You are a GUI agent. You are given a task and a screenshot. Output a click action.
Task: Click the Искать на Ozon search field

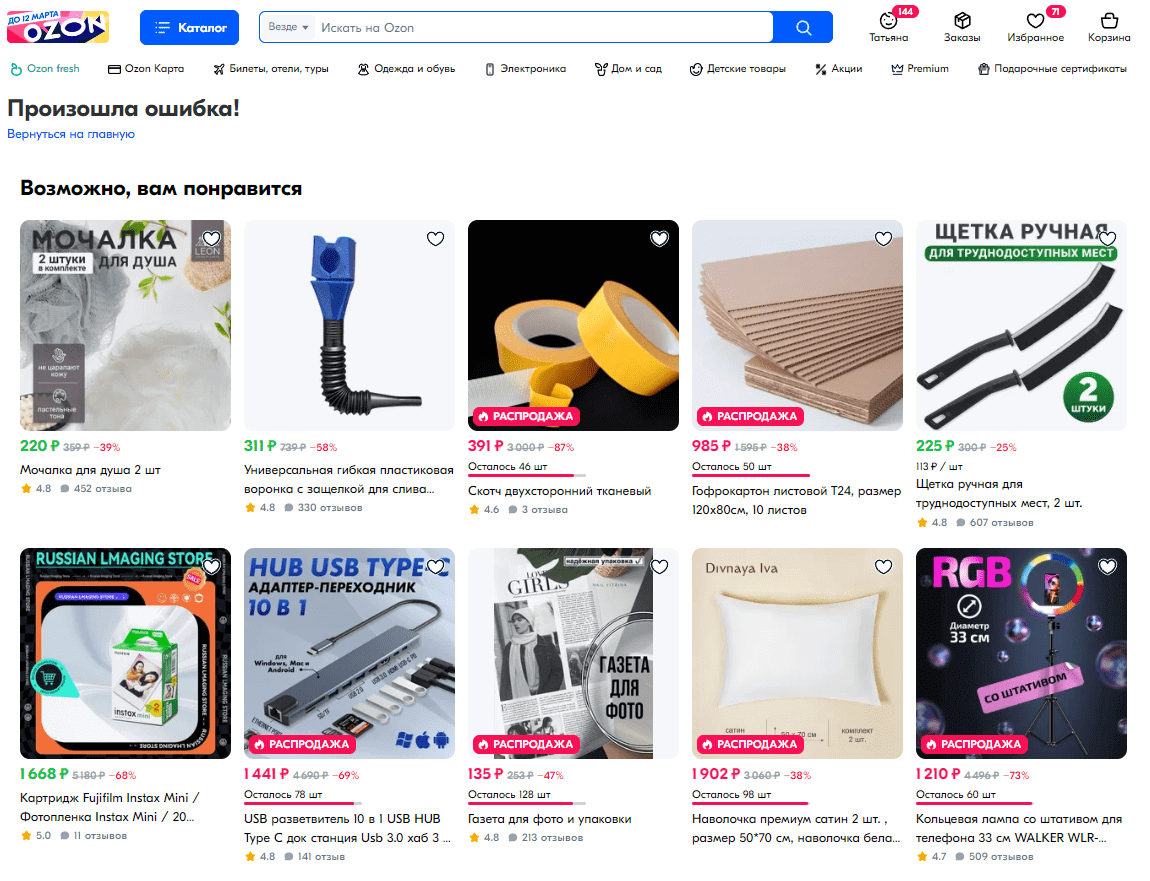click(543, 28)
